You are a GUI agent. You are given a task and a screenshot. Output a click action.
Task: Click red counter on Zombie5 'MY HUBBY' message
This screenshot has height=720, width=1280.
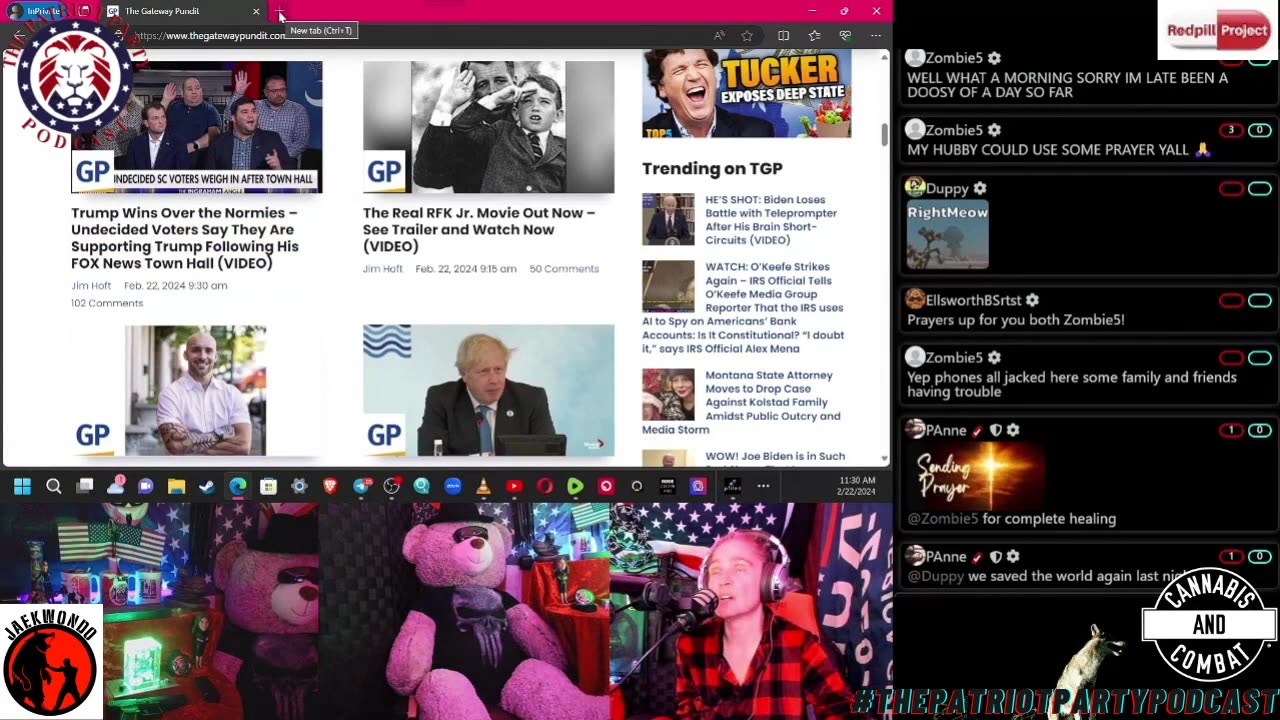point(1231,130)
